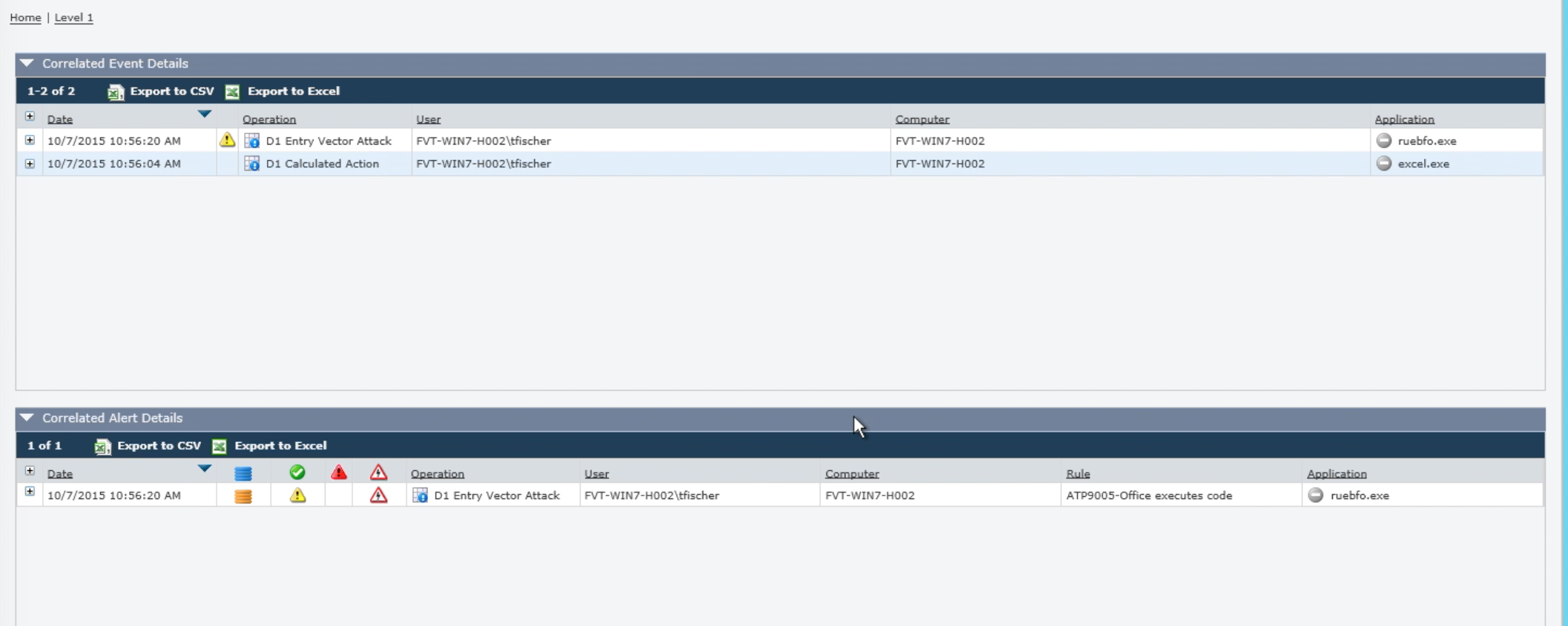
Task: Select event date 10/7/2015 10:56:20 AM
Action: [x=114, y=141]
